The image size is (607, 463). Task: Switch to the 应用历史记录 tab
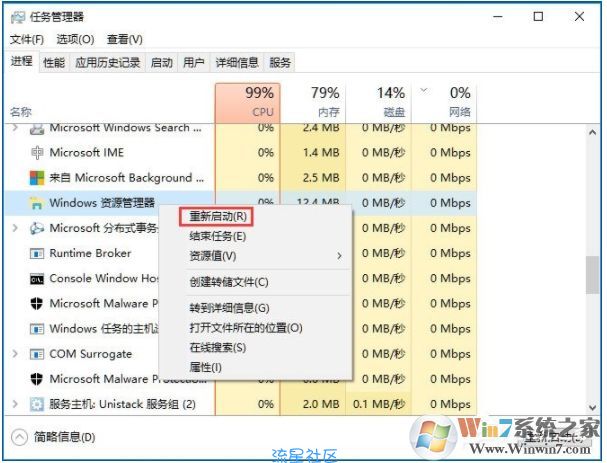point(108,62)
